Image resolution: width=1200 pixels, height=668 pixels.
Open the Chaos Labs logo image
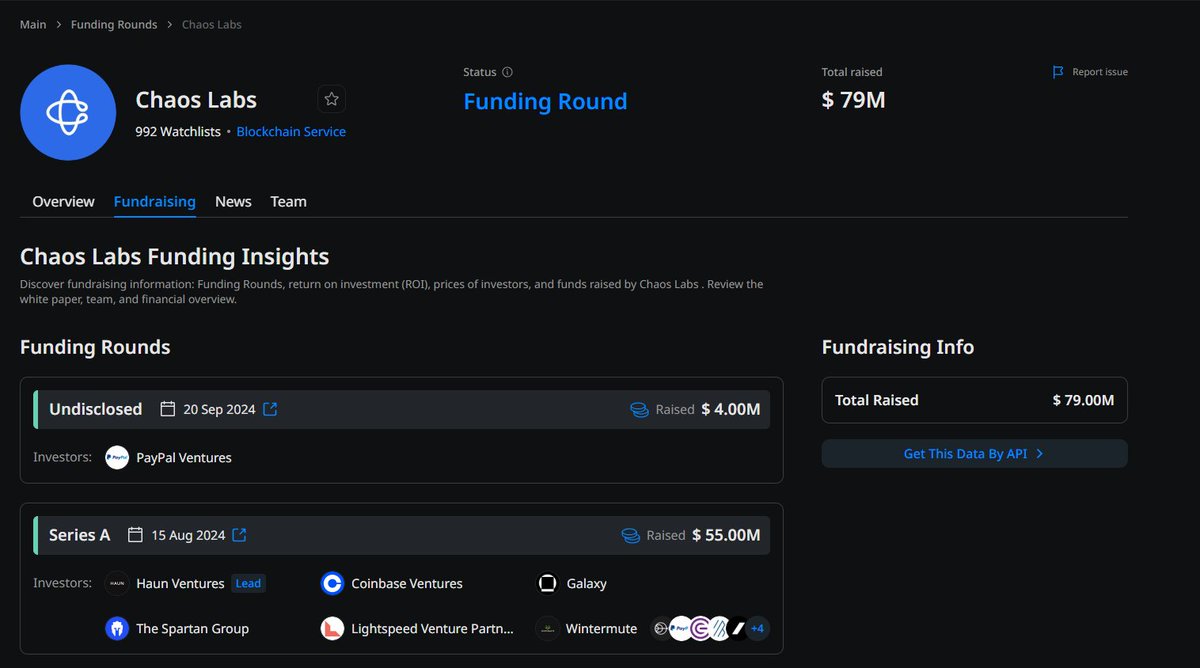(x=68, y=112)
